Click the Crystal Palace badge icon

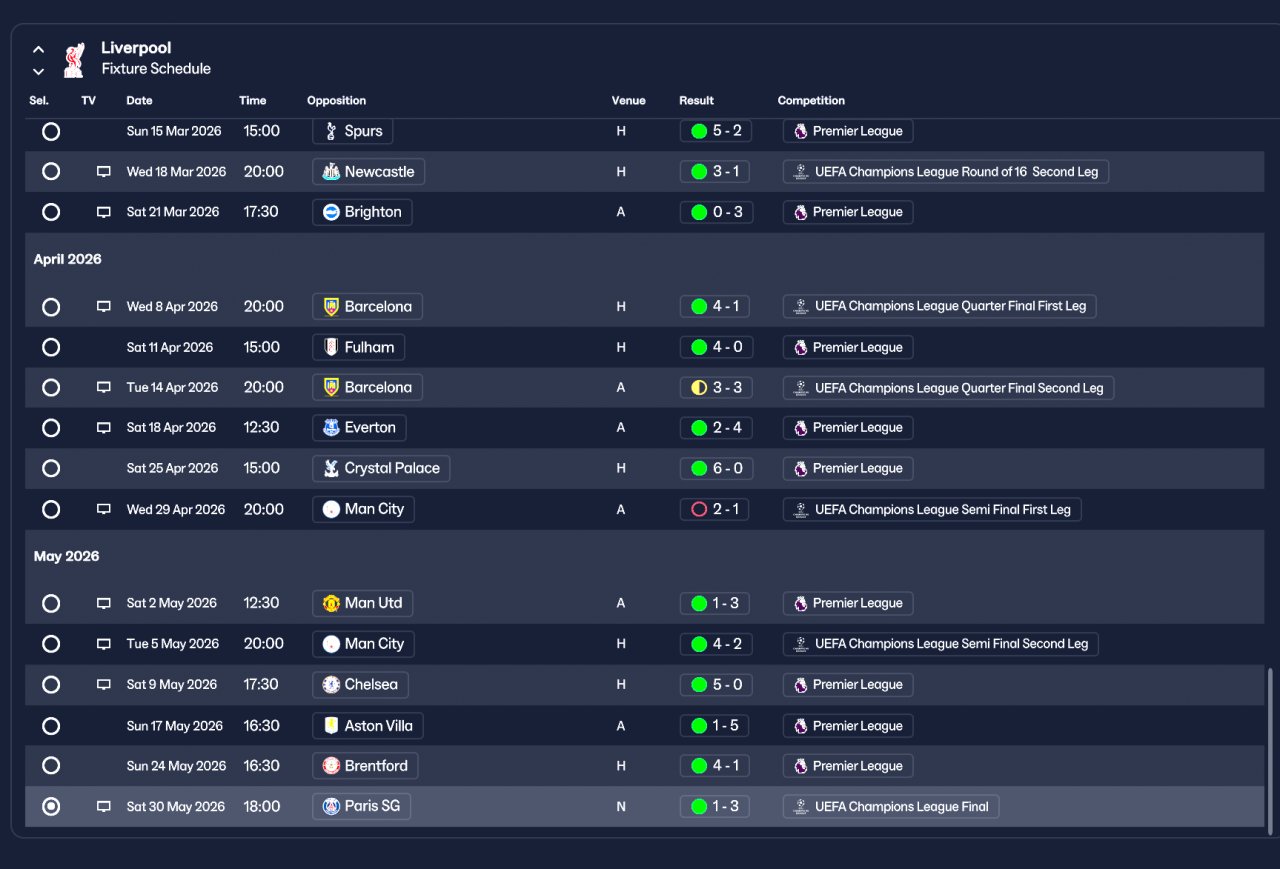[332, 469]
